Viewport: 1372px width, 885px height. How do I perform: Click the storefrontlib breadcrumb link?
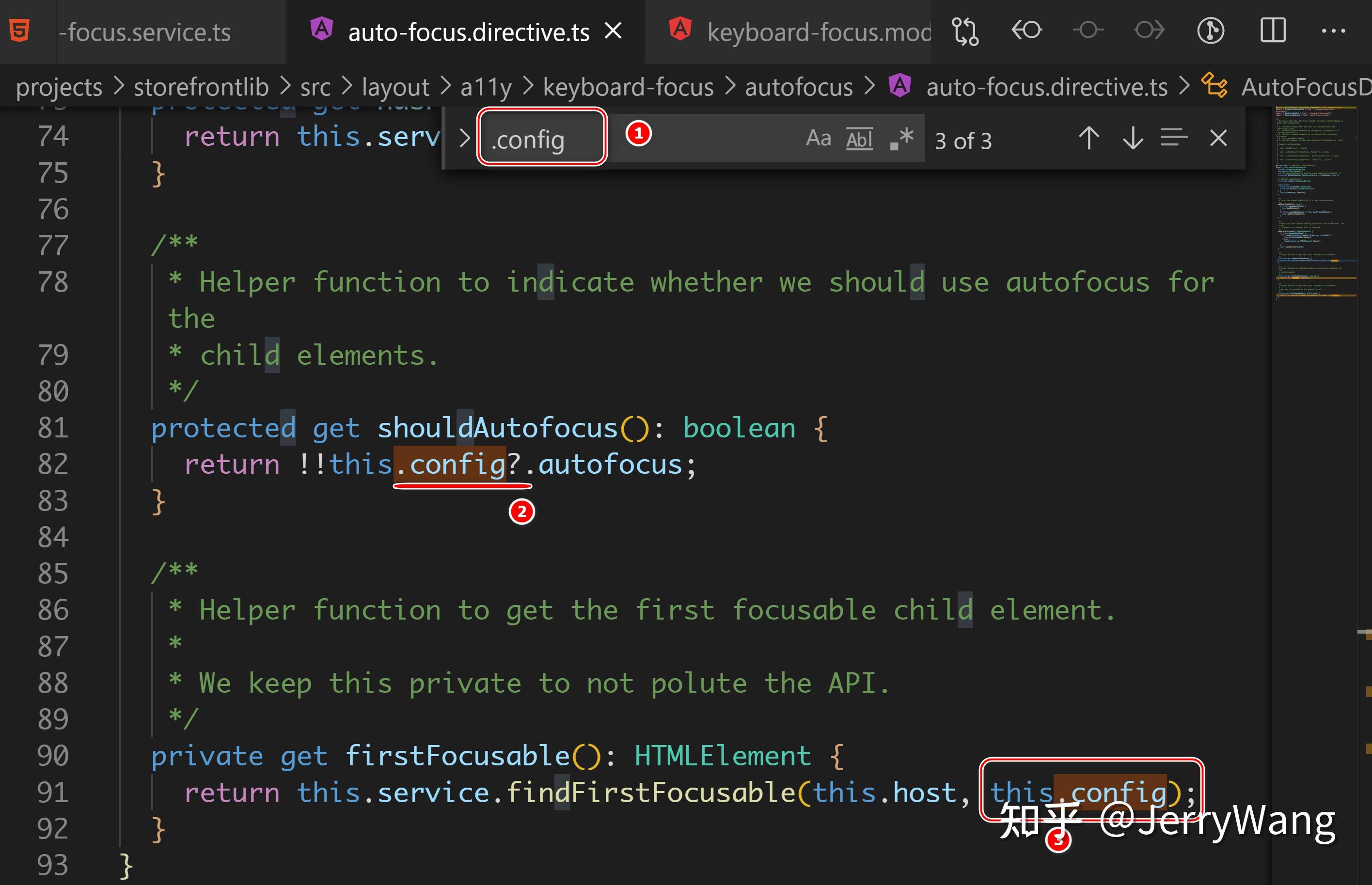201,87
